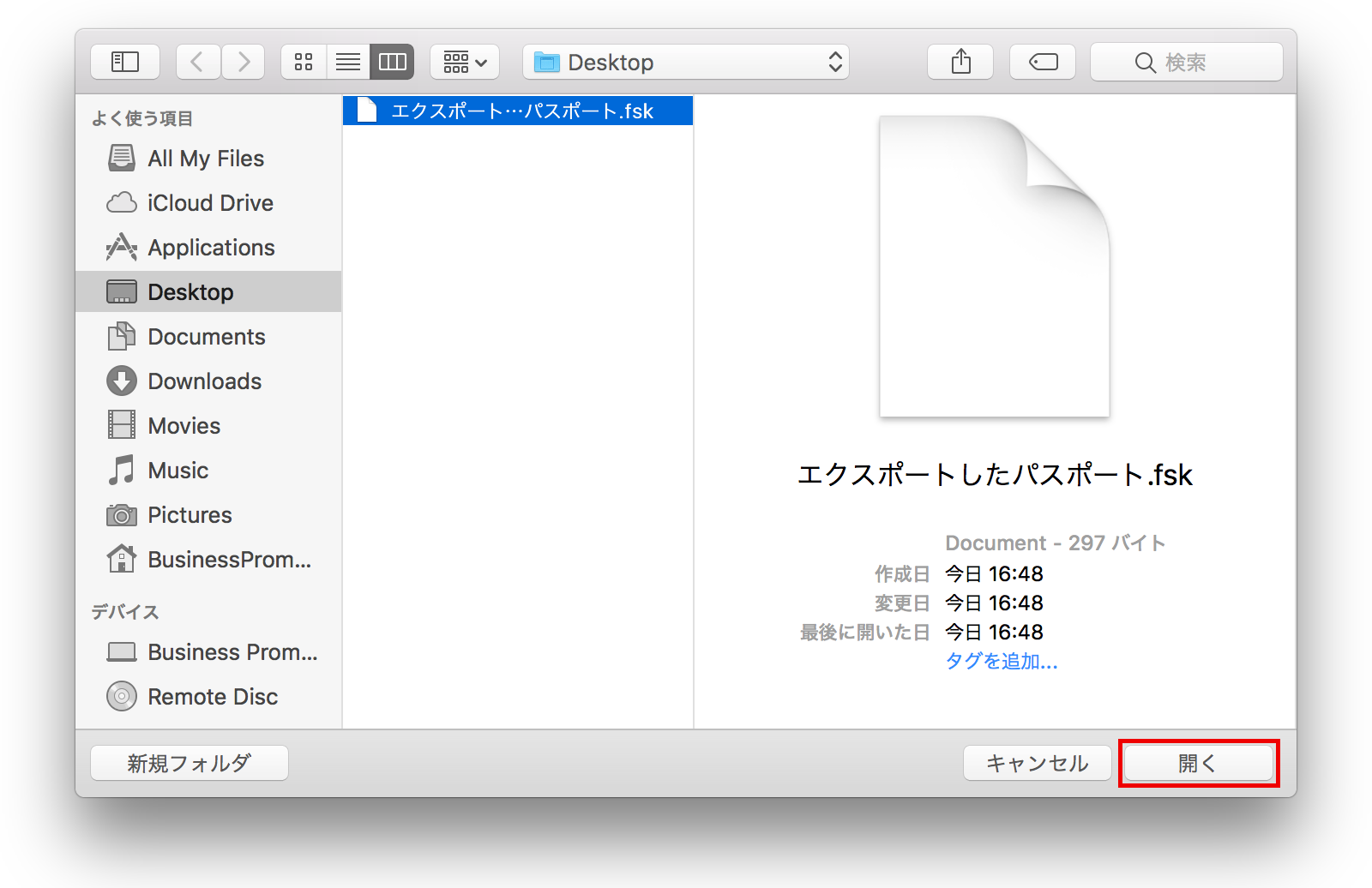This screenshot has height=888, width=1372.
Task: Select Remote Disc under devices
Action: point(213,697)
